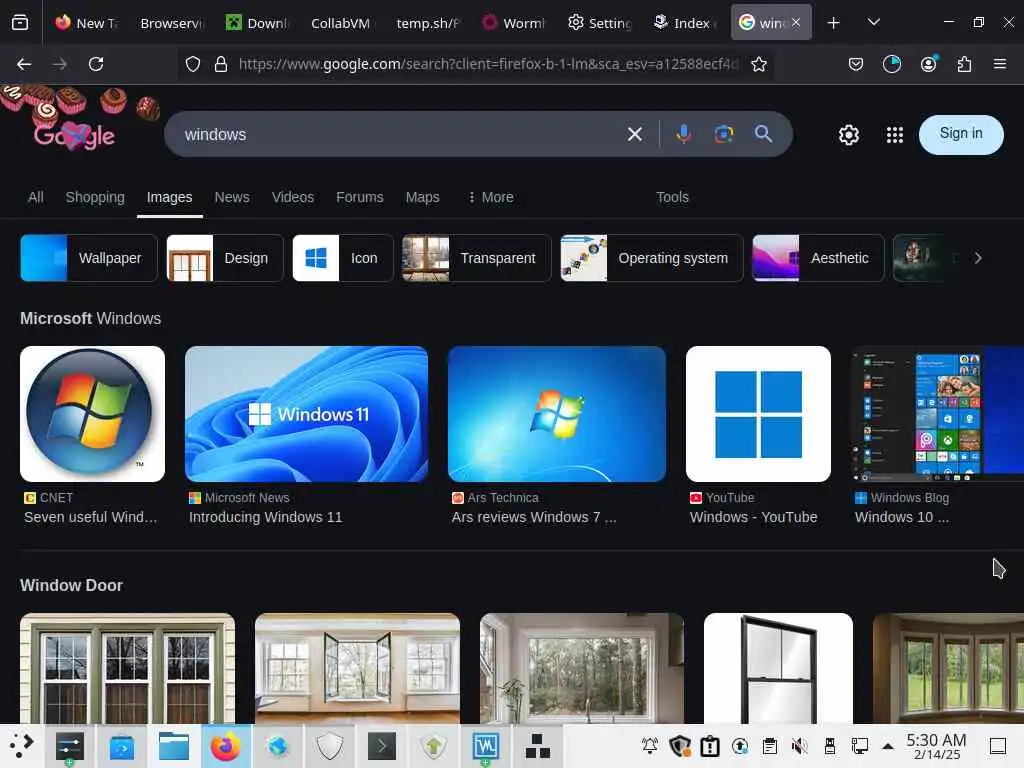Select the Design suggestion chip
Image resolution: width=1024 pixels, height=768 pixels.
225,258
